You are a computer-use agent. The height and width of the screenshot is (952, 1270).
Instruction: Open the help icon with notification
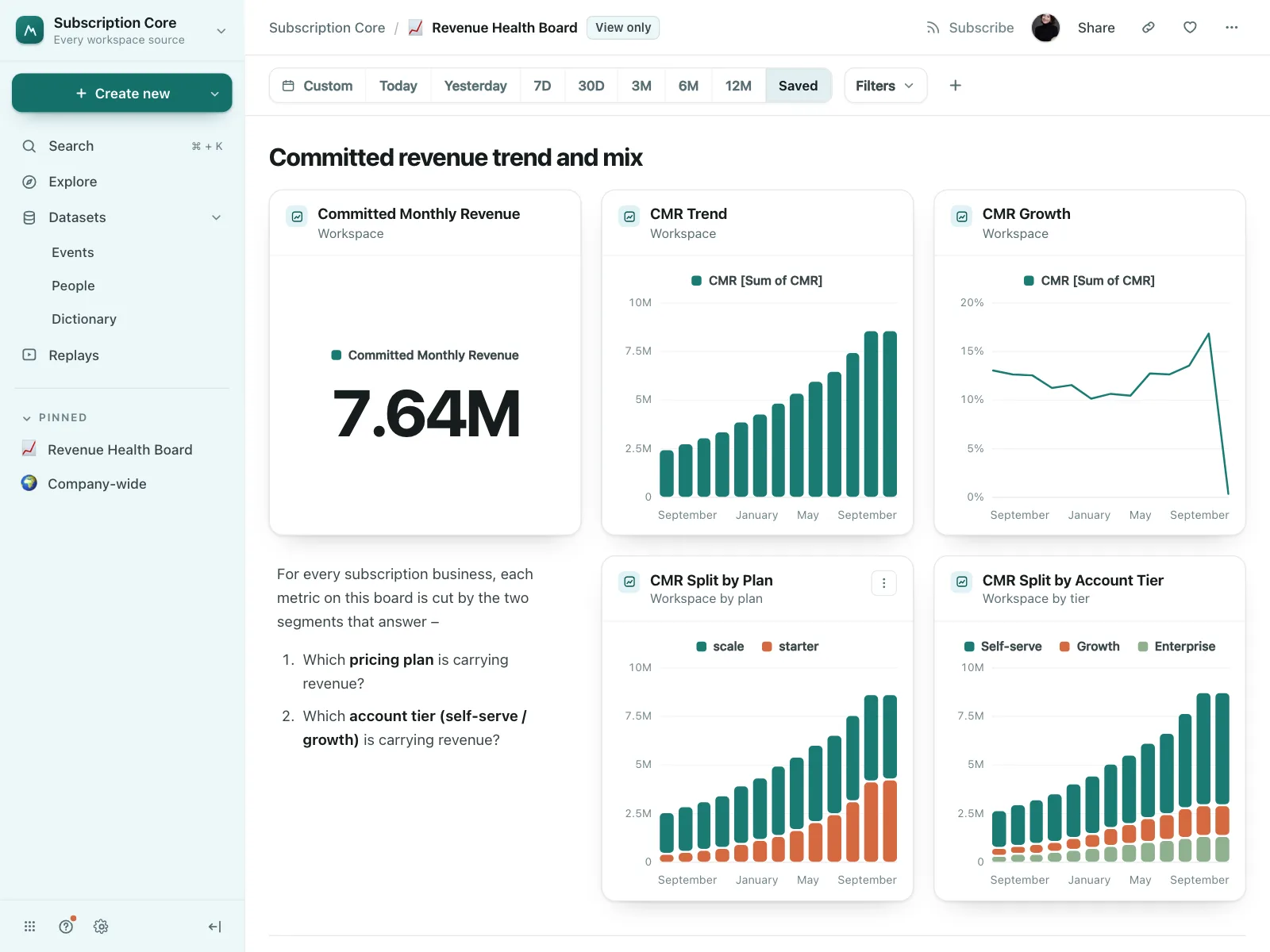(x=67, y=926)
